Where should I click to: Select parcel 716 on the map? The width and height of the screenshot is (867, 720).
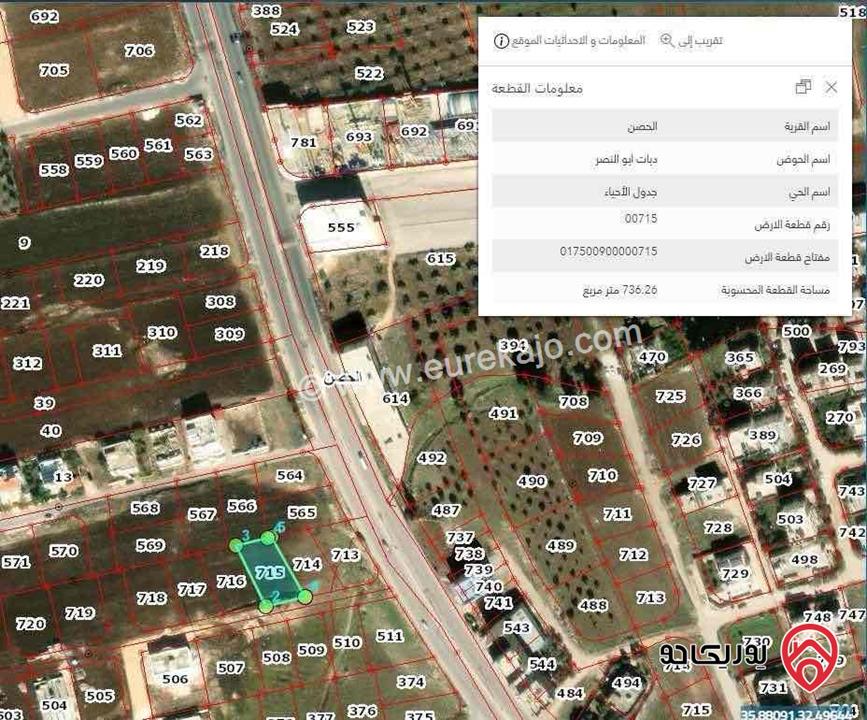tap(231, 581)
